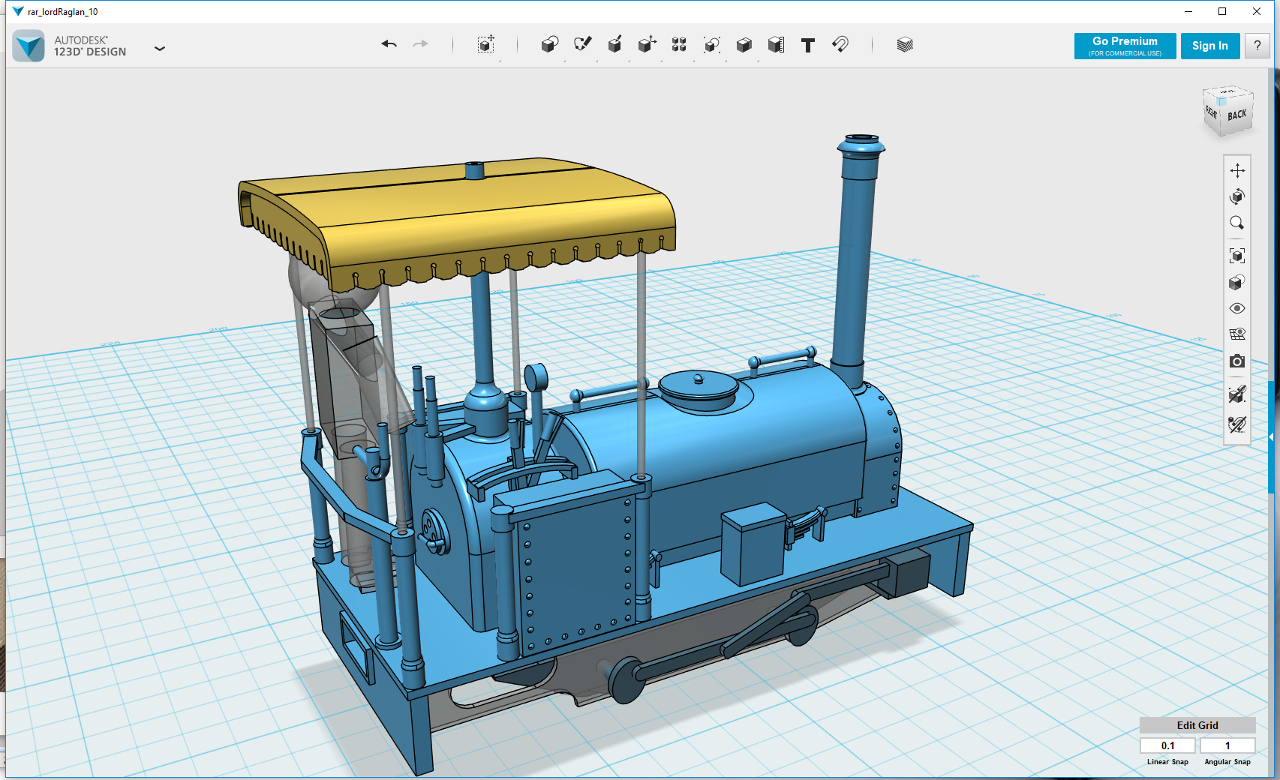The image size is (1280, 780).
Task: Click the question mark help button
Action: coord(1256,46)
